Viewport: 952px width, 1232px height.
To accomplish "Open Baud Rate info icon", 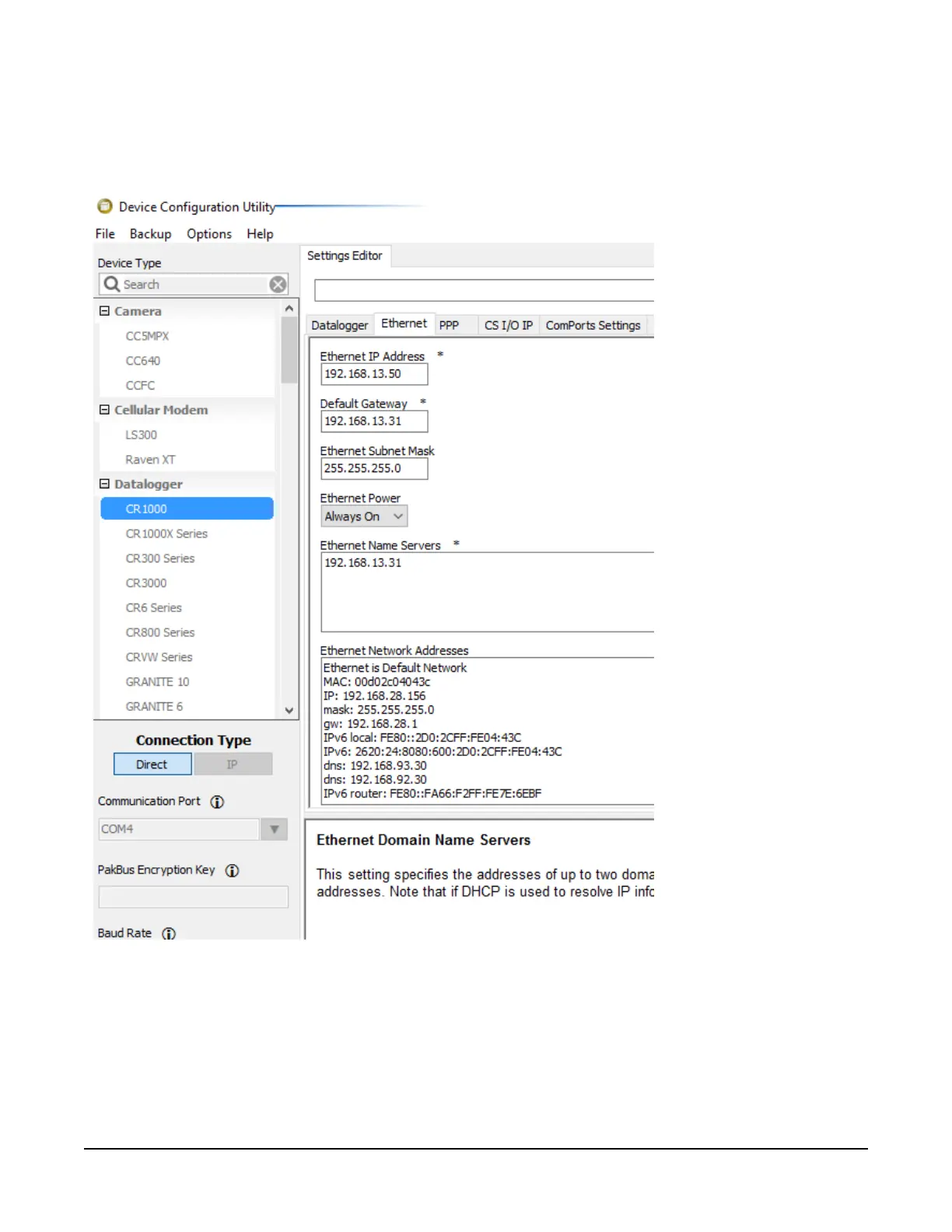I will coord(169,933).
